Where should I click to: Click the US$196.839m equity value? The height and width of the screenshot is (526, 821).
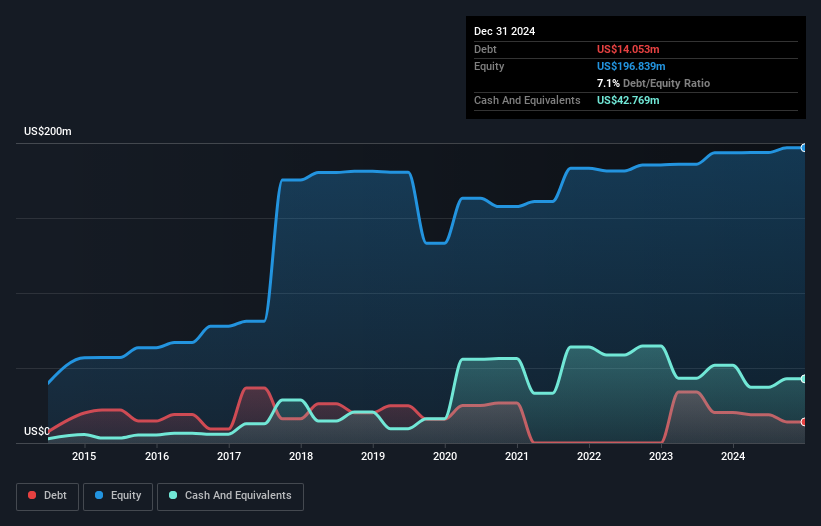(631, 66)
